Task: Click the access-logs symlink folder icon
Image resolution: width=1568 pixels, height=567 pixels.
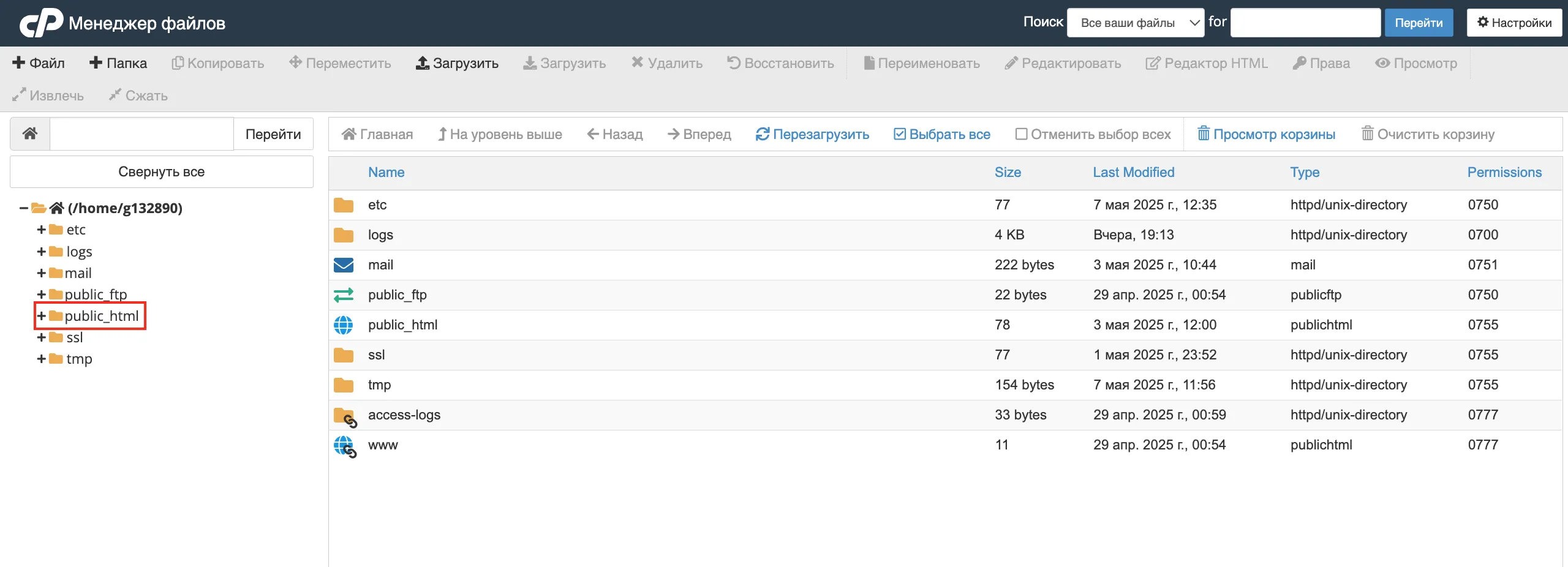Action: pyautogui.click(x=345, y=416)
